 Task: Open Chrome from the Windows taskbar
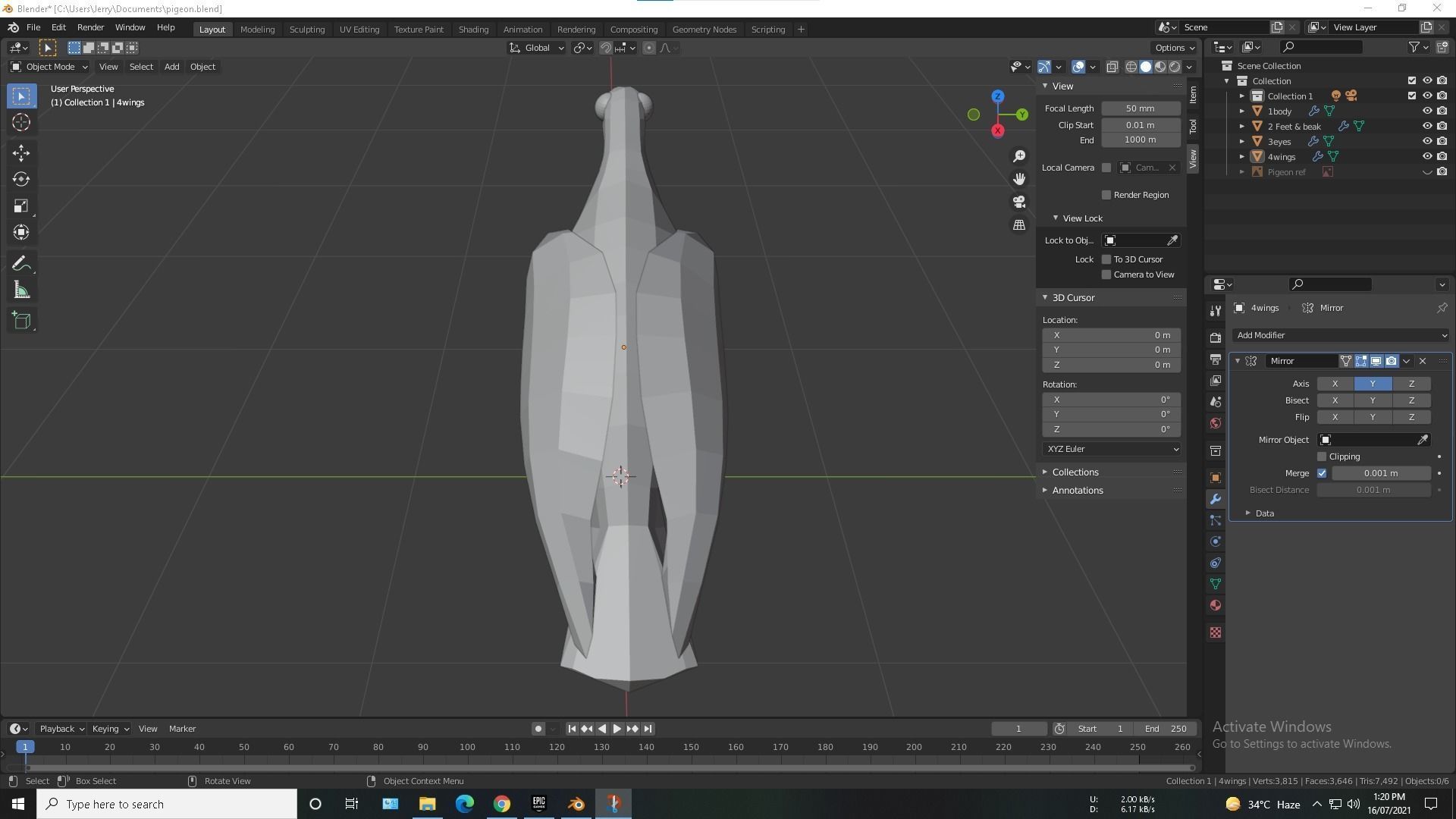point(502,804)
